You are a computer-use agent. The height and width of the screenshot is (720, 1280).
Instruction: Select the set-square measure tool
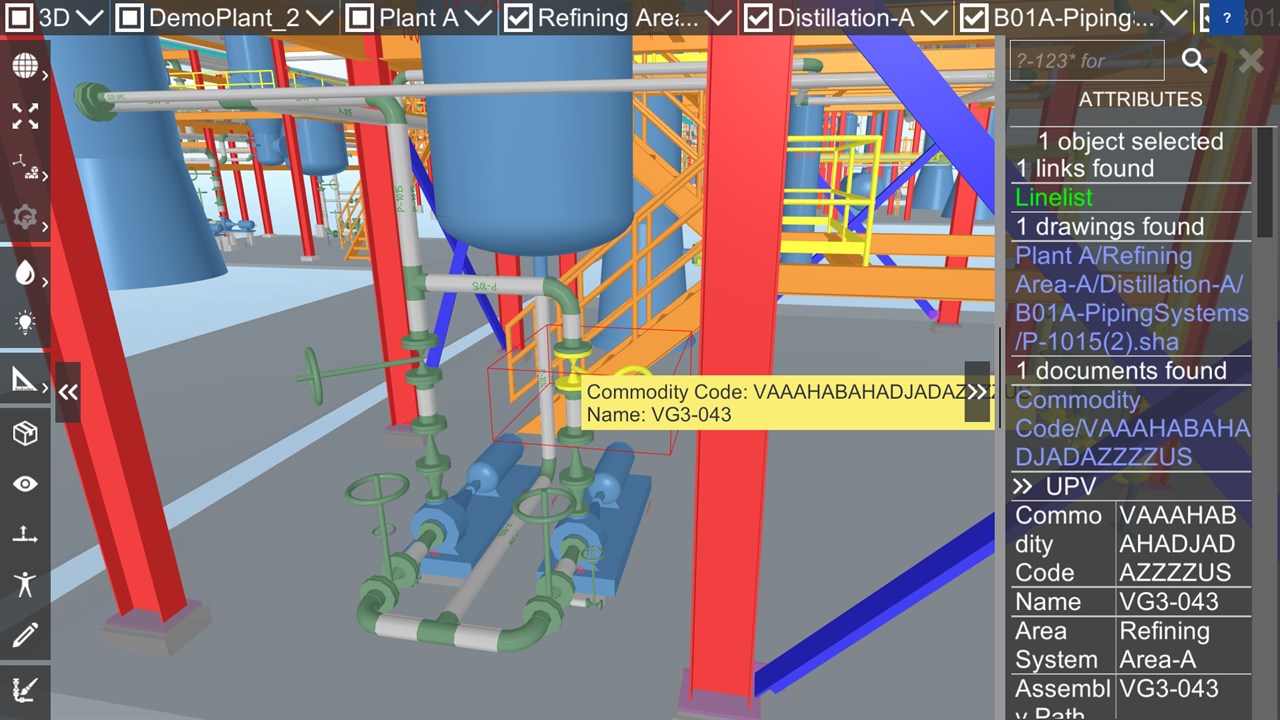pos(24,379)
